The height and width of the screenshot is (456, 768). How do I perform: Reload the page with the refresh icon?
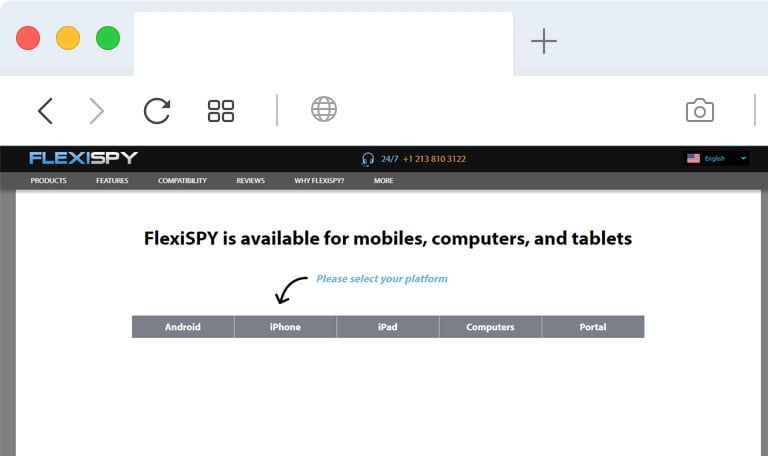tap(157, 111)
